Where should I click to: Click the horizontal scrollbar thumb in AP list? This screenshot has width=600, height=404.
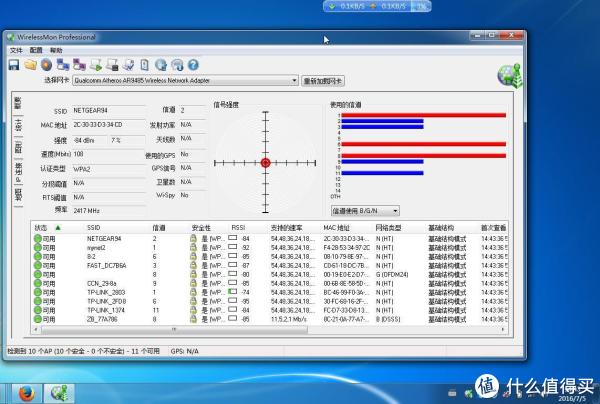pos(174,329)
